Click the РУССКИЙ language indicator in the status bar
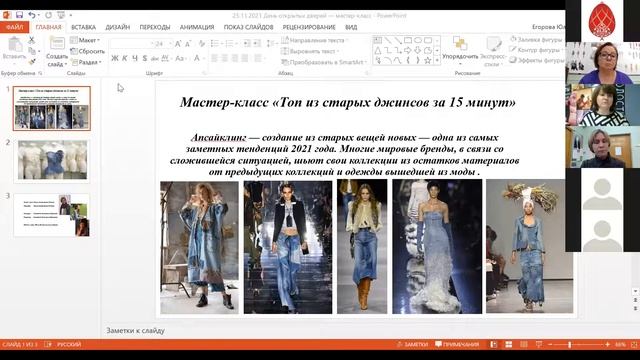 pos(69,344)
